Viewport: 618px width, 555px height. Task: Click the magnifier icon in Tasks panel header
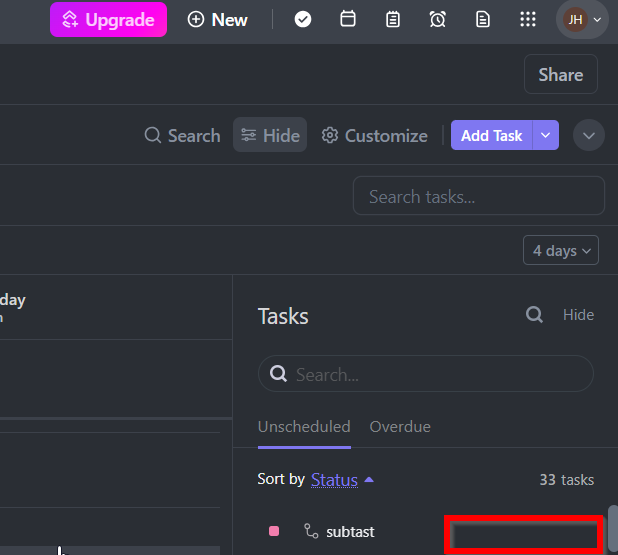click(534, 315)
